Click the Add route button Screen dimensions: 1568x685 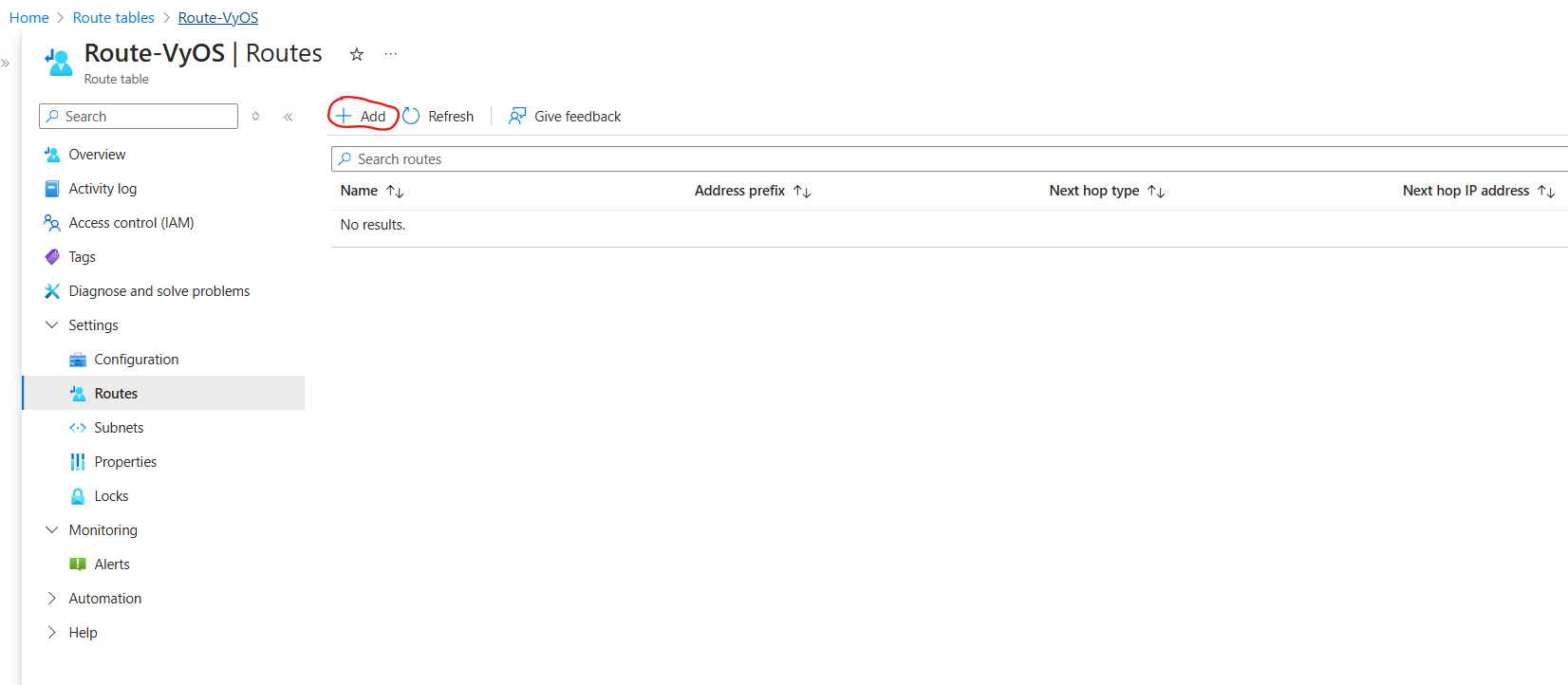click(362, 116)
